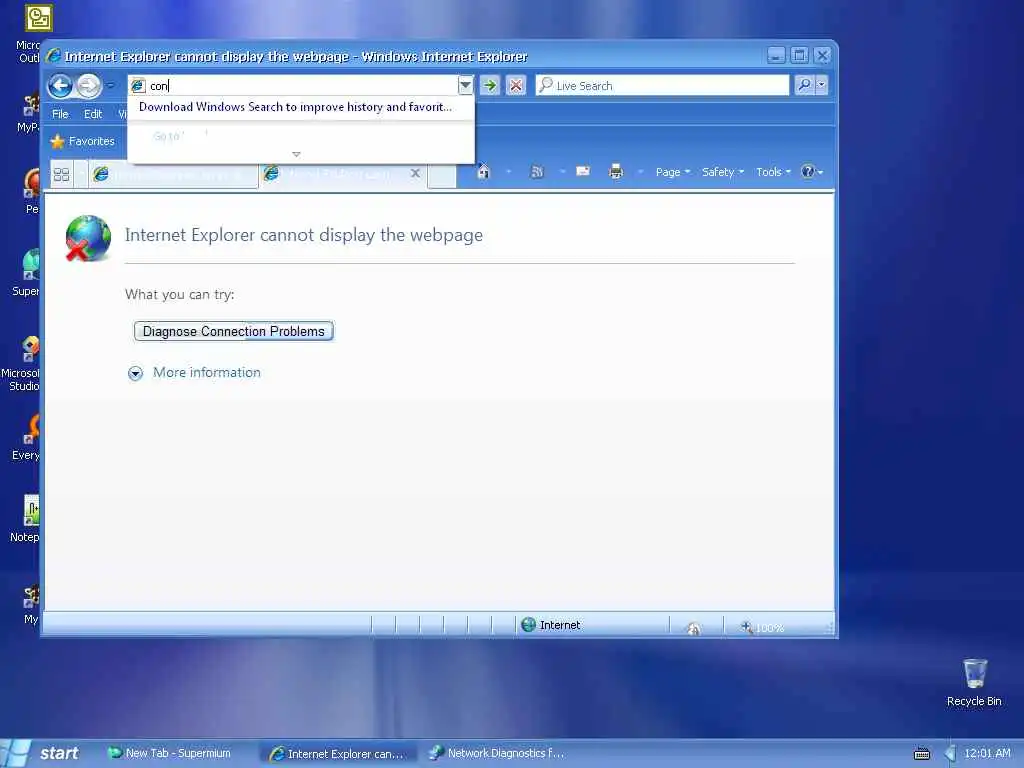Close the active tab with its X
1024x768 pixels.
point(415,173)
